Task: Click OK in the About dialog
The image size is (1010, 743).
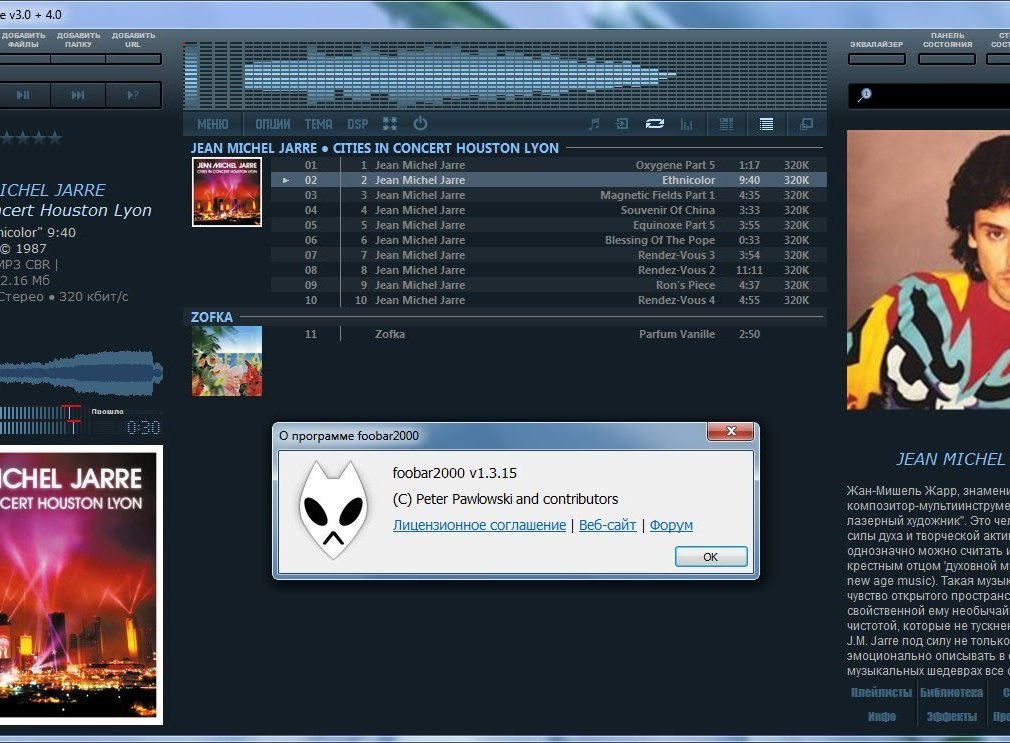Action: [710, 557]
